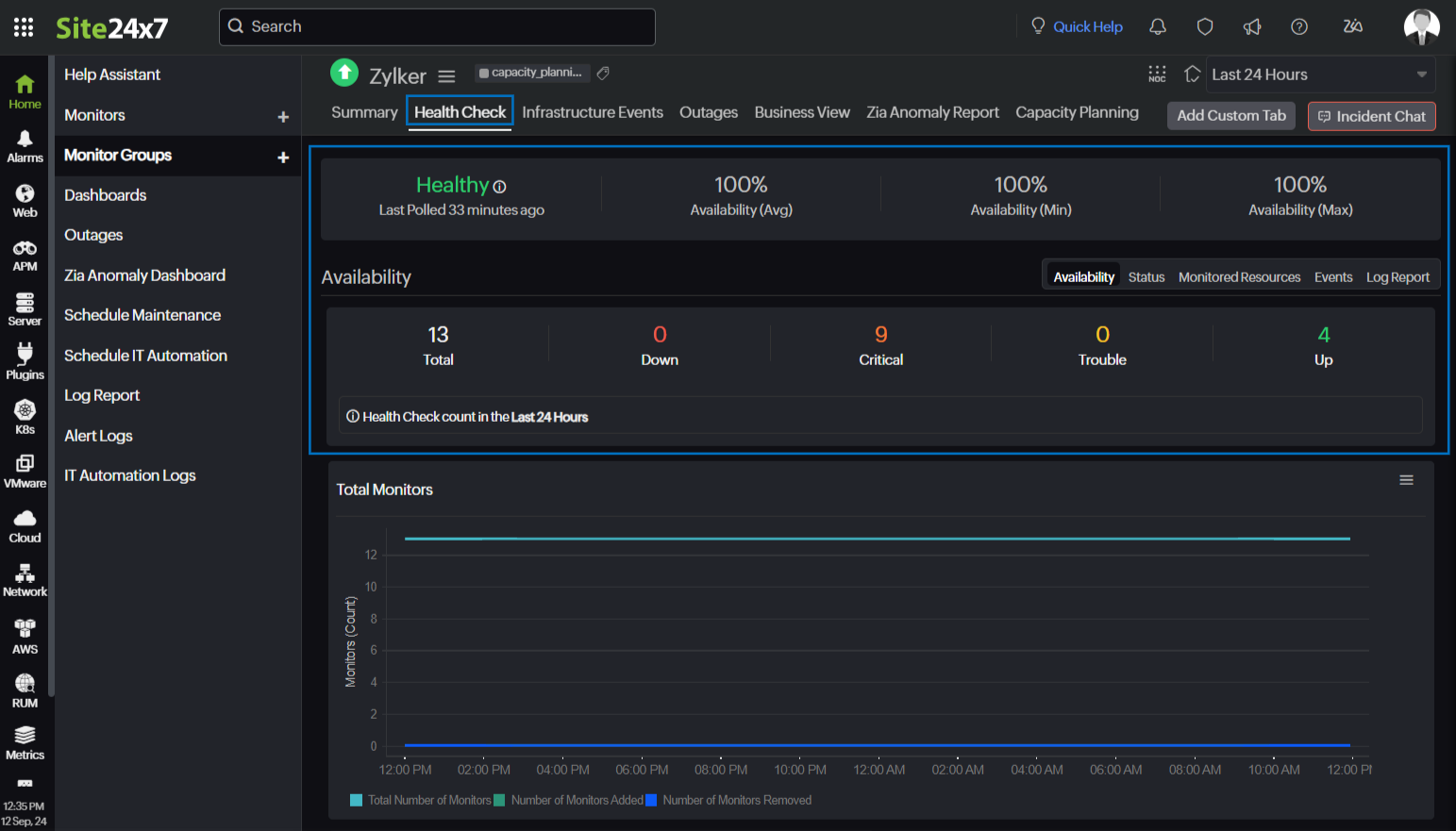Toggle Total Number of Monitors legend
1456x831 pixels.
pyautogui.click(x=421, y=800)
